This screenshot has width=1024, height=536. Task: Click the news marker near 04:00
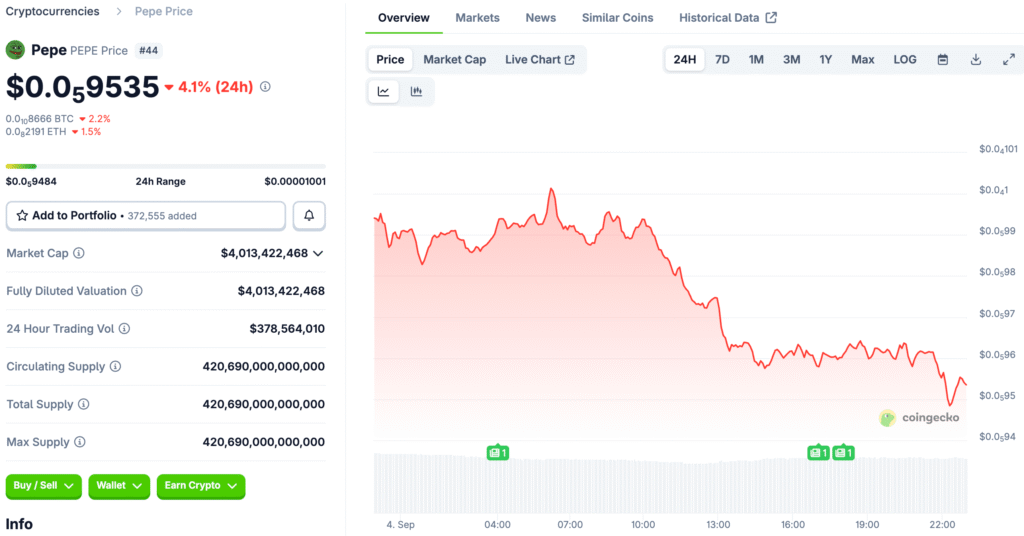[x=498, y=452]
